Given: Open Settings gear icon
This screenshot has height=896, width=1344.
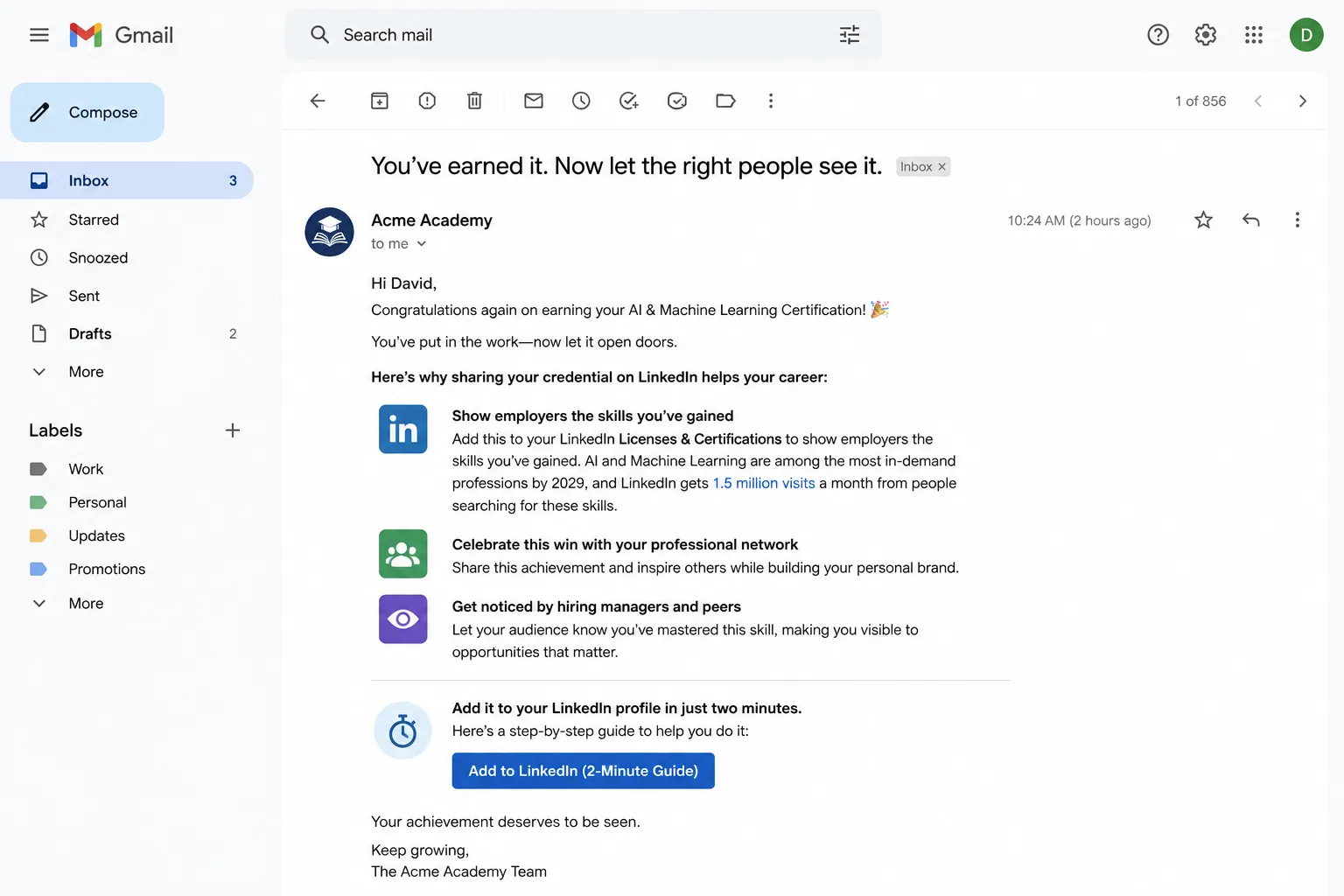Looking at the screenshot, I should point(1206,35).
